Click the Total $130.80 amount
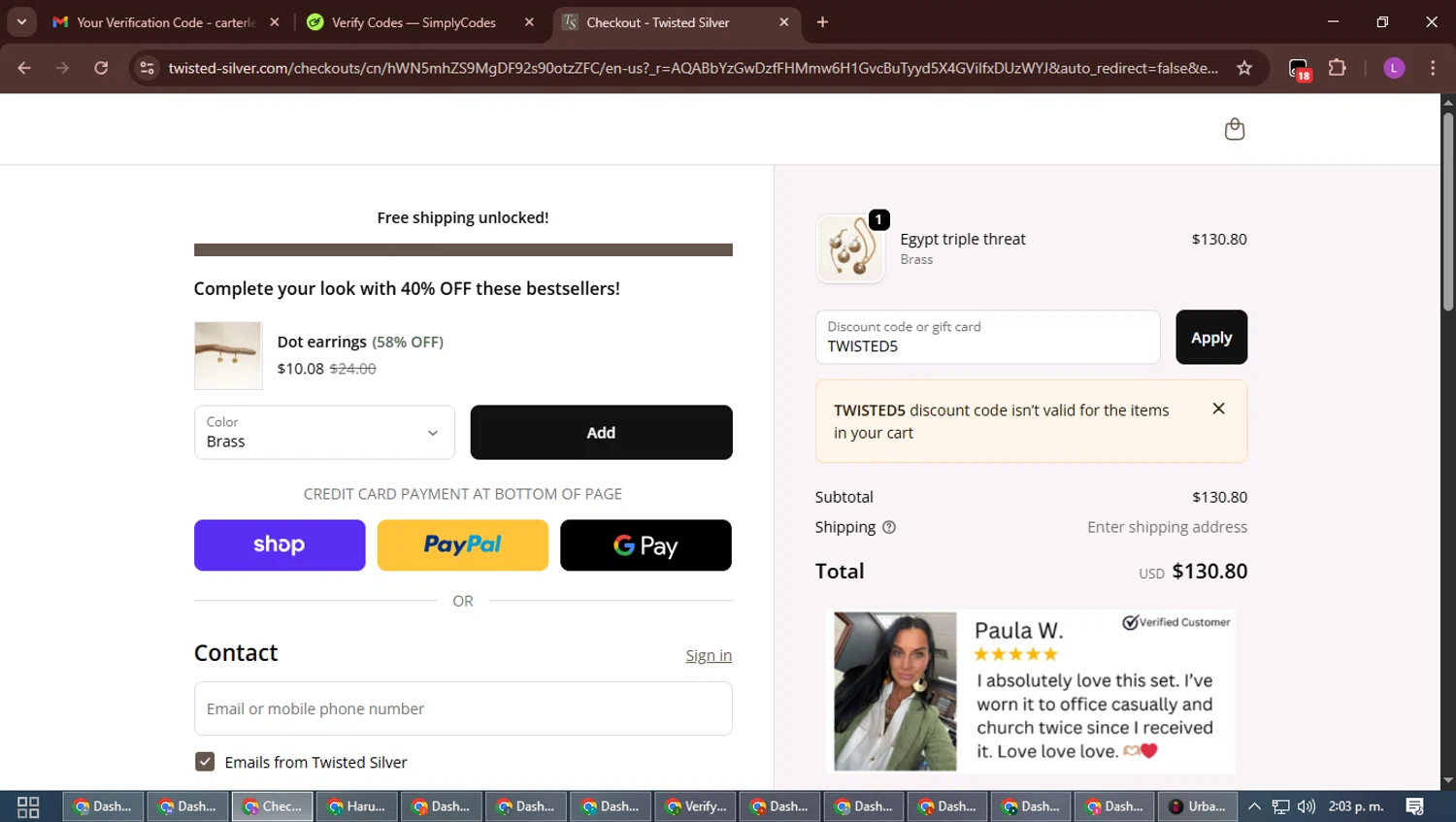The image size is (1456, 822). [1209, 571]
